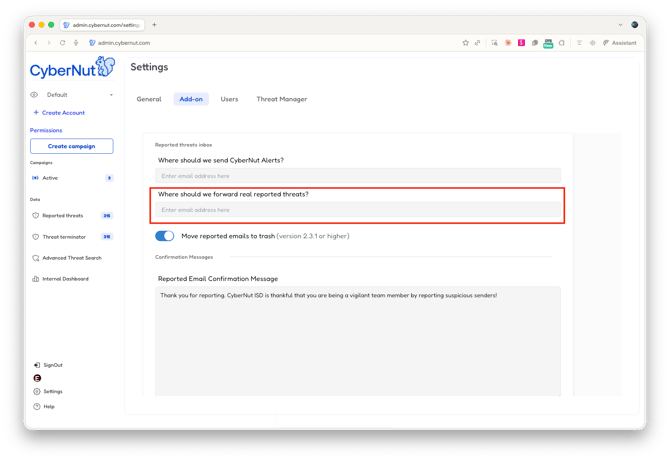Open Settings from the sidebar
Screen dimensions: 670x461
[x=53, y=391]
